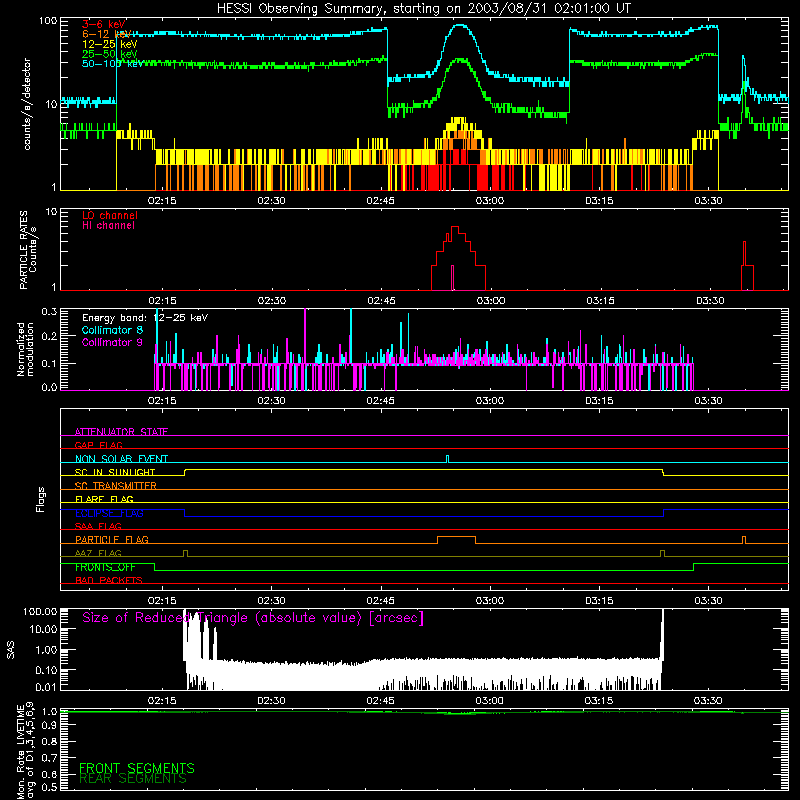Screen dimensions: 800x800
Task: Click the counts/s/detector axis label
Action: [27, 104]
